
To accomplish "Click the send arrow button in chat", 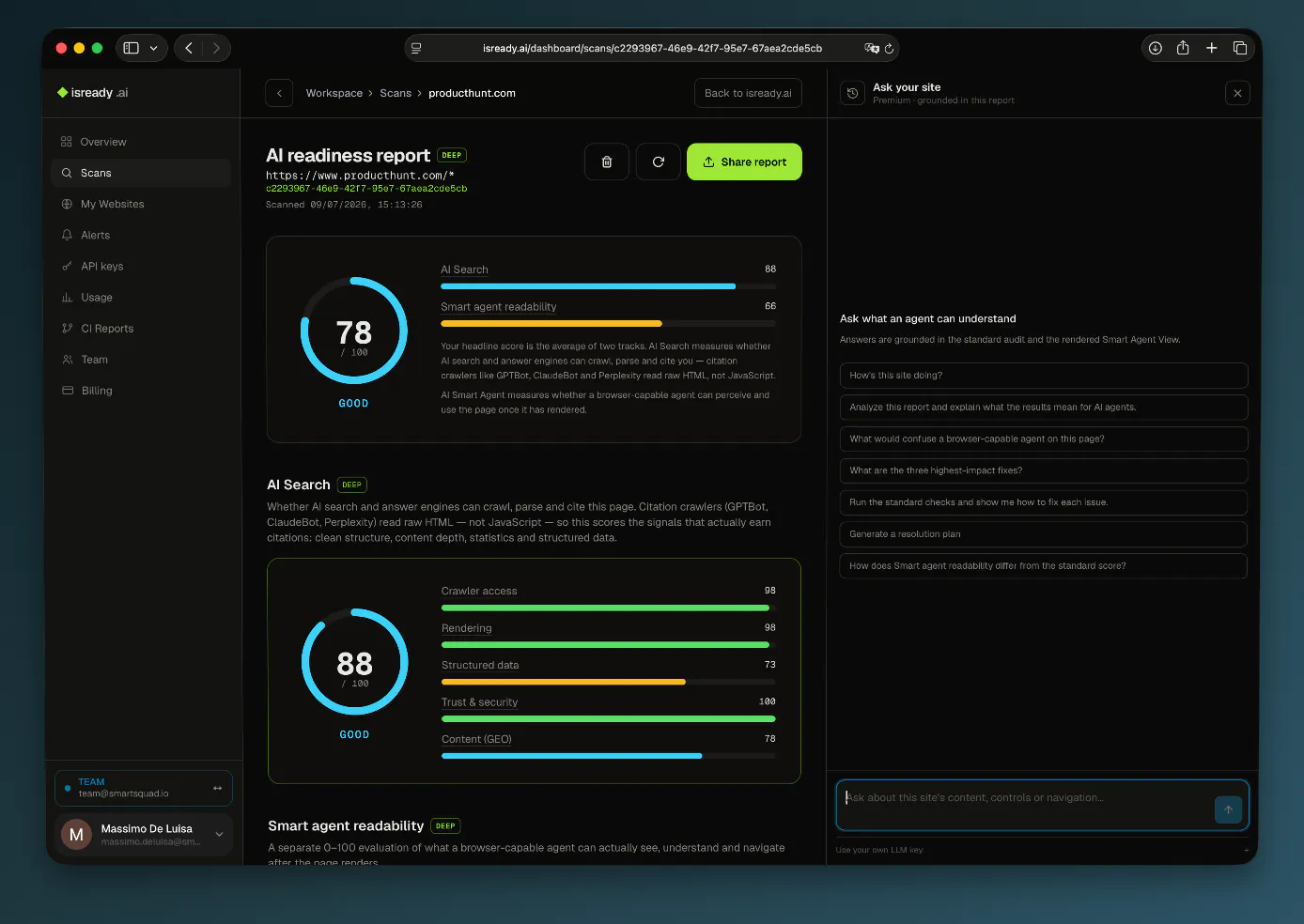I will pyautogui.click(x=1228, y=809).
